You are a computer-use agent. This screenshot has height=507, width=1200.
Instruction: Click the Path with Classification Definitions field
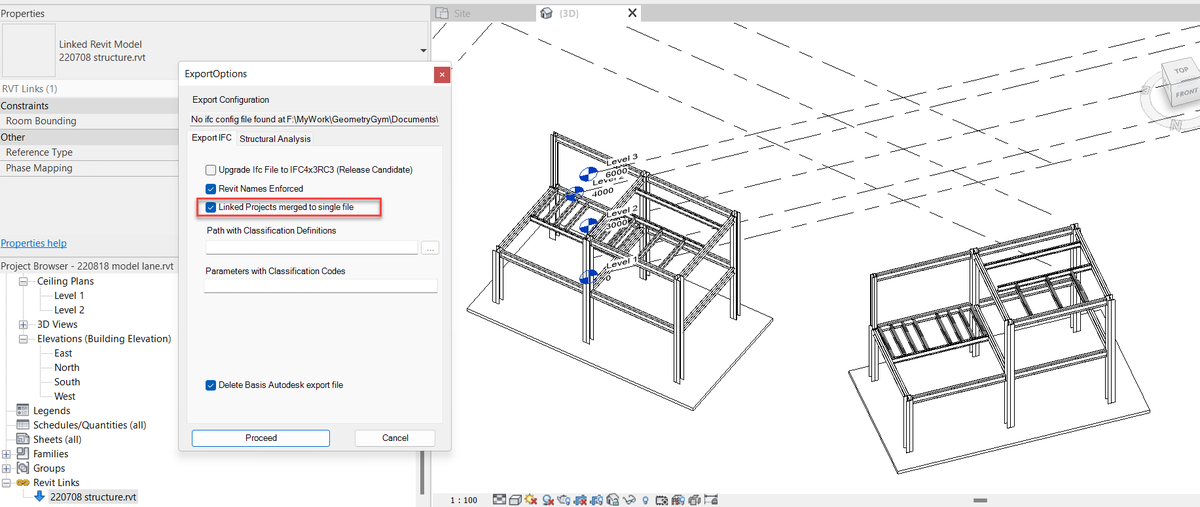point(311,247)
